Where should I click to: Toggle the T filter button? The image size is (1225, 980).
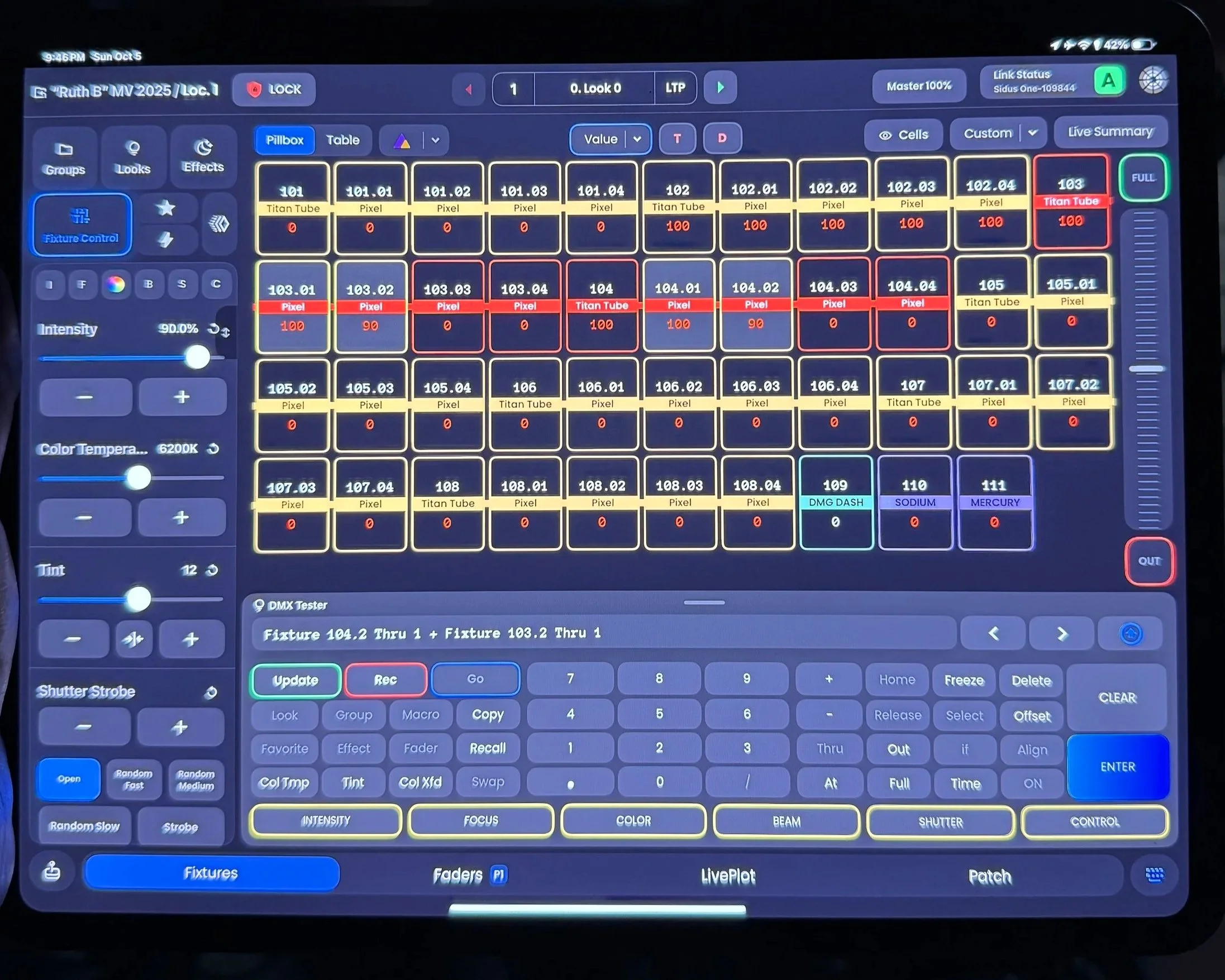click(x=676, y=138)
